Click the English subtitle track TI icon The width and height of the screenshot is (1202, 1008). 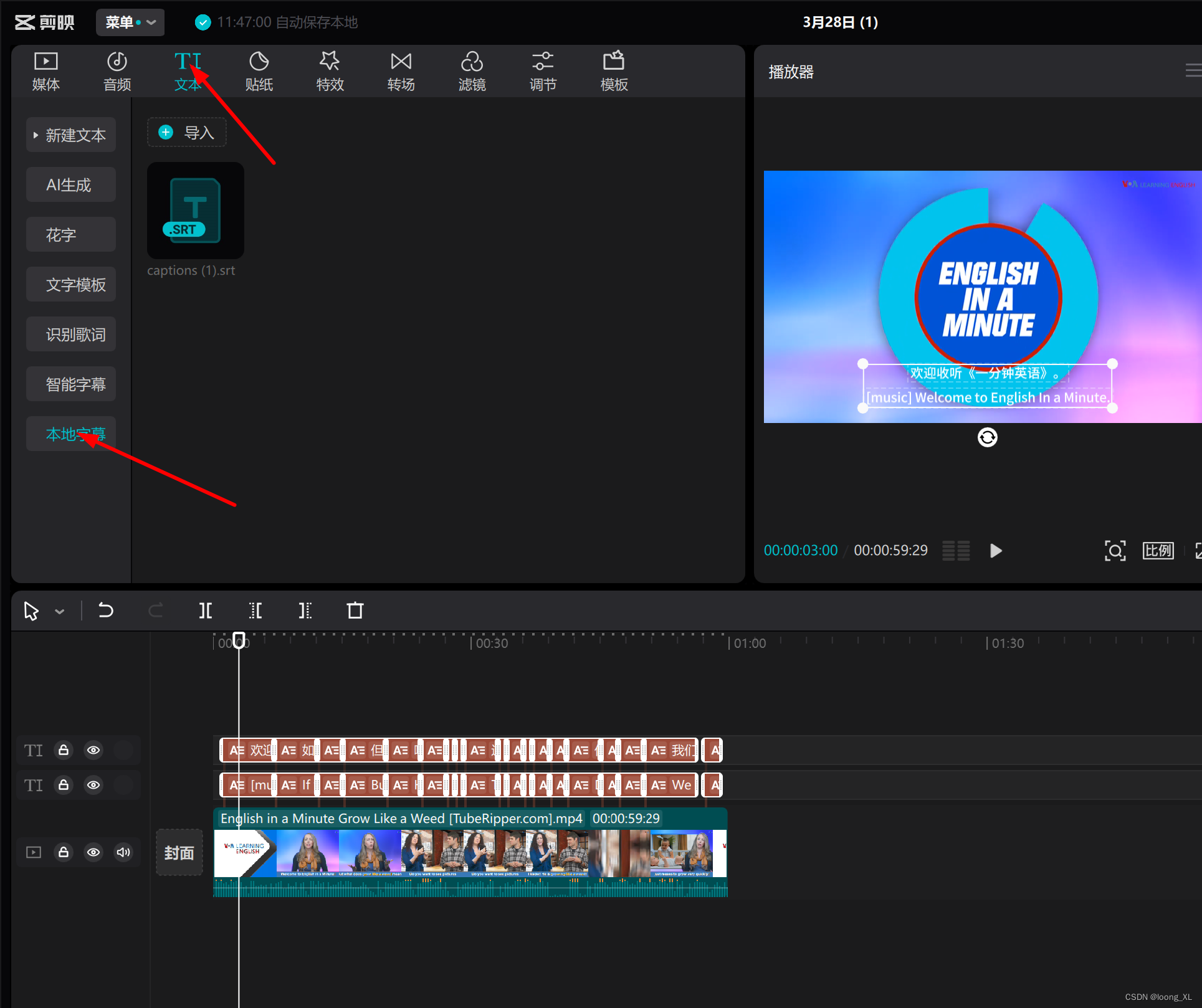(x=34, y=785)
